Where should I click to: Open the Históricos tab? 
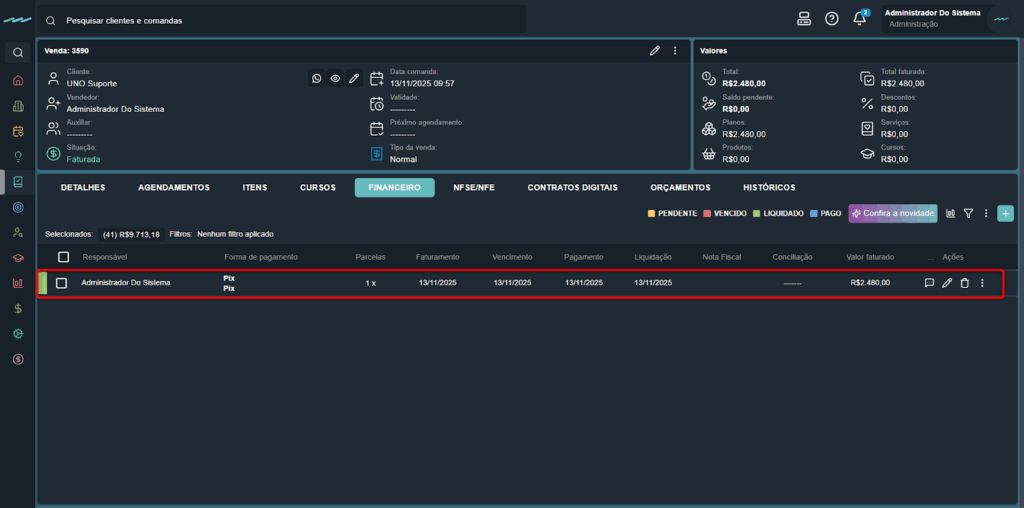pos(769,188)
